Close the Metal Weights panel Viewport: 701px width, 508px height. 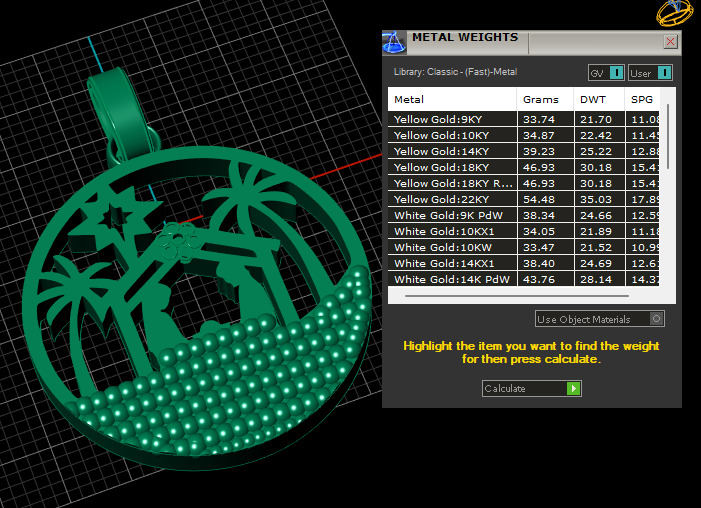coord(670,42)
